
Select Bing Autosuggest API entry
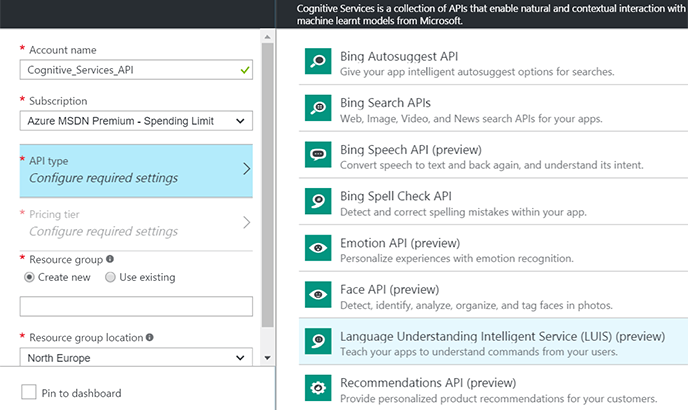pos(493,61)
